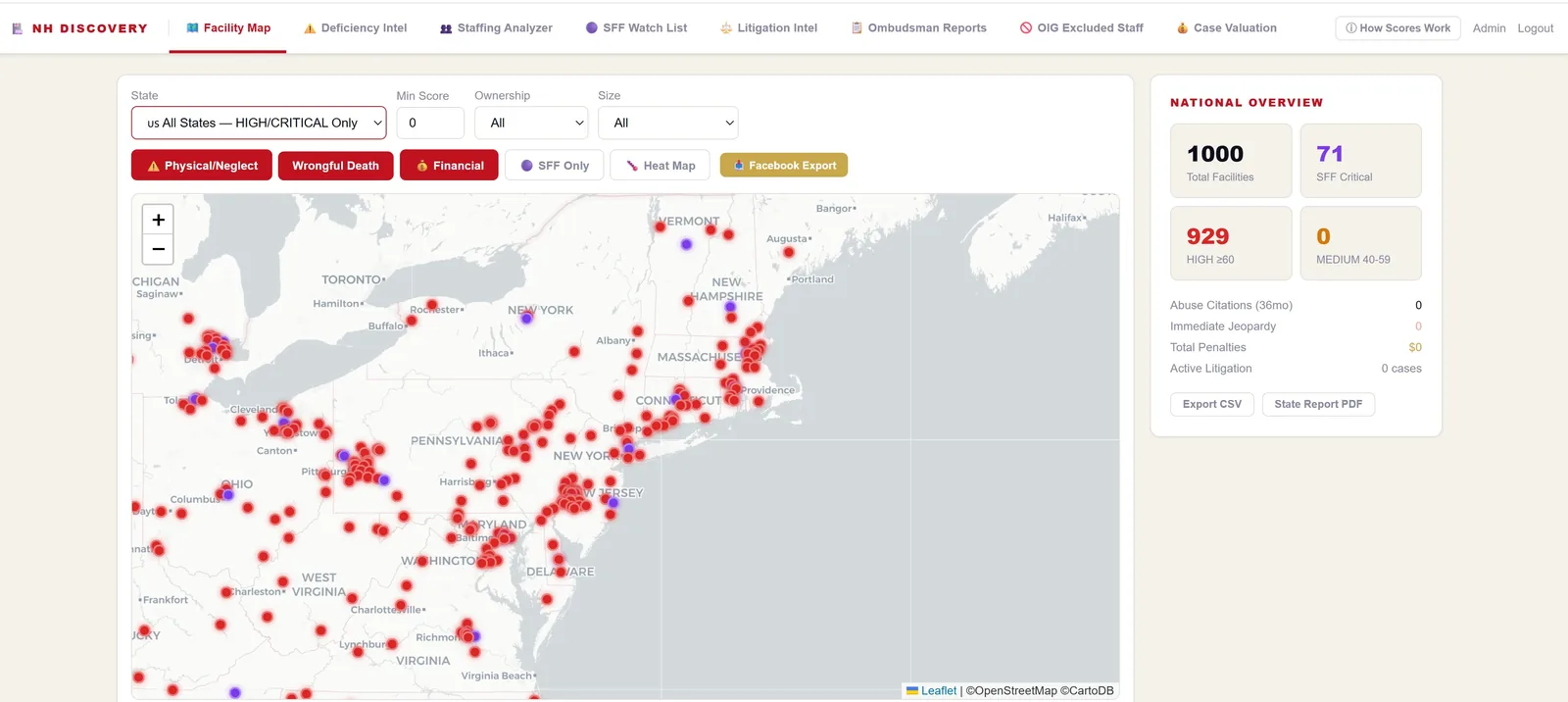Select the 0 MEDIUM 40-59 card

[1360, 243]
